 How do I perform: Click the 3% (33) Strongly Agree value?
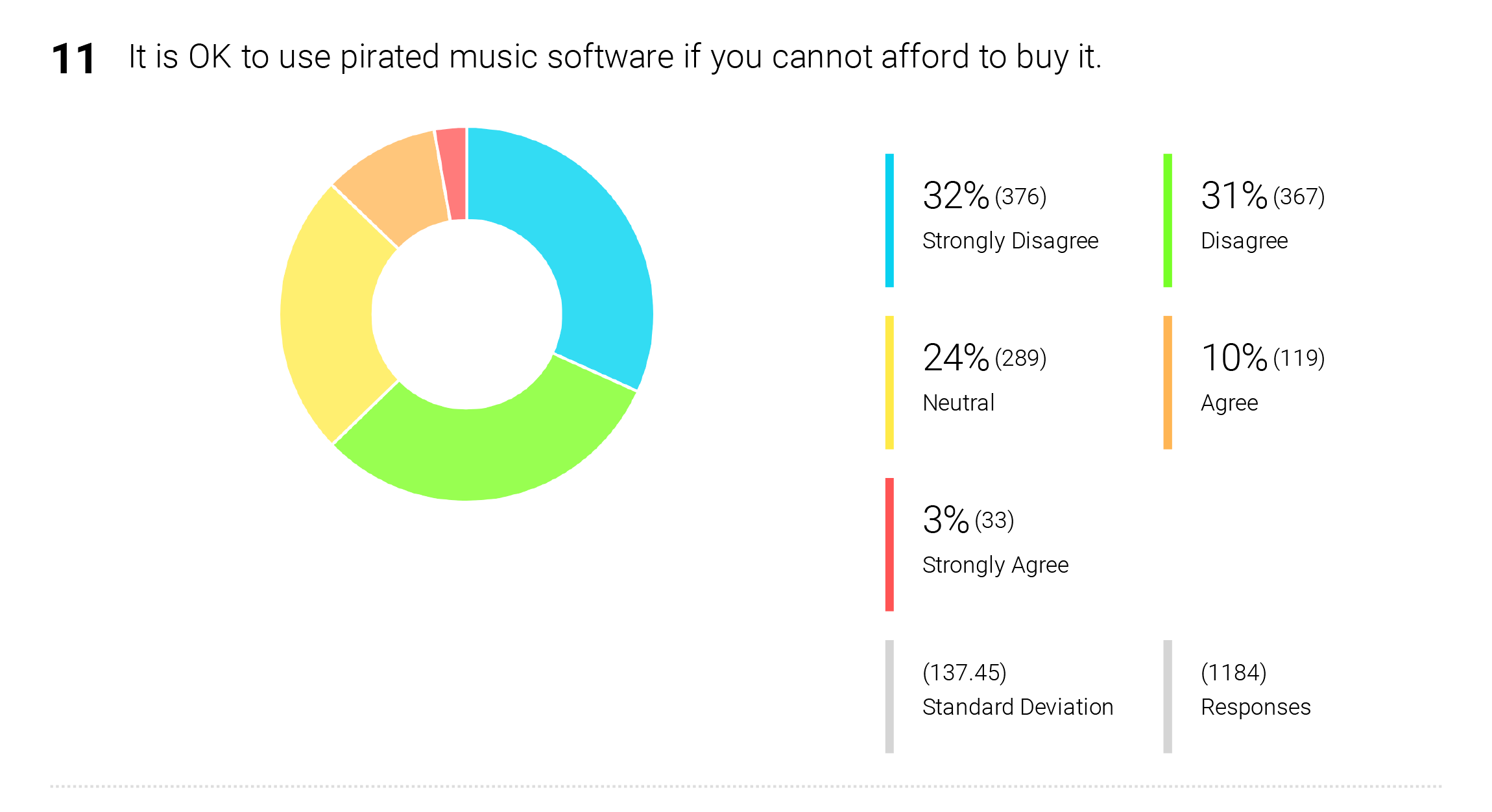969,519
